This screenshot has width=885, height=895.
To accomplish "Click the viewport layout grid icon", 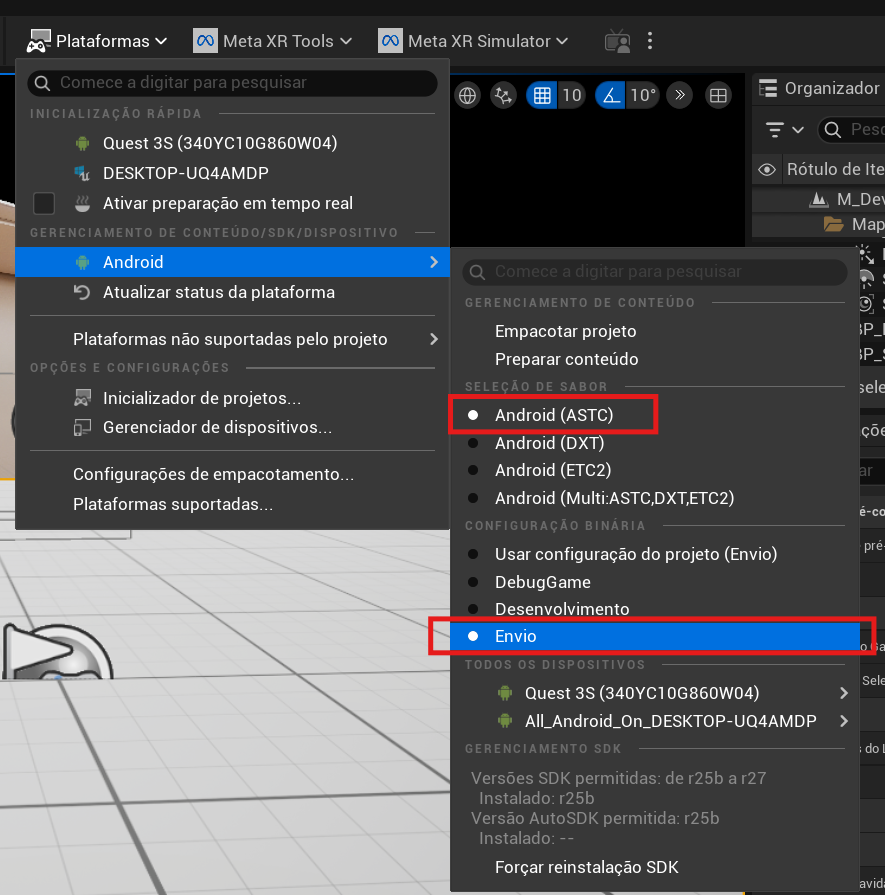I will pos(717,96).
